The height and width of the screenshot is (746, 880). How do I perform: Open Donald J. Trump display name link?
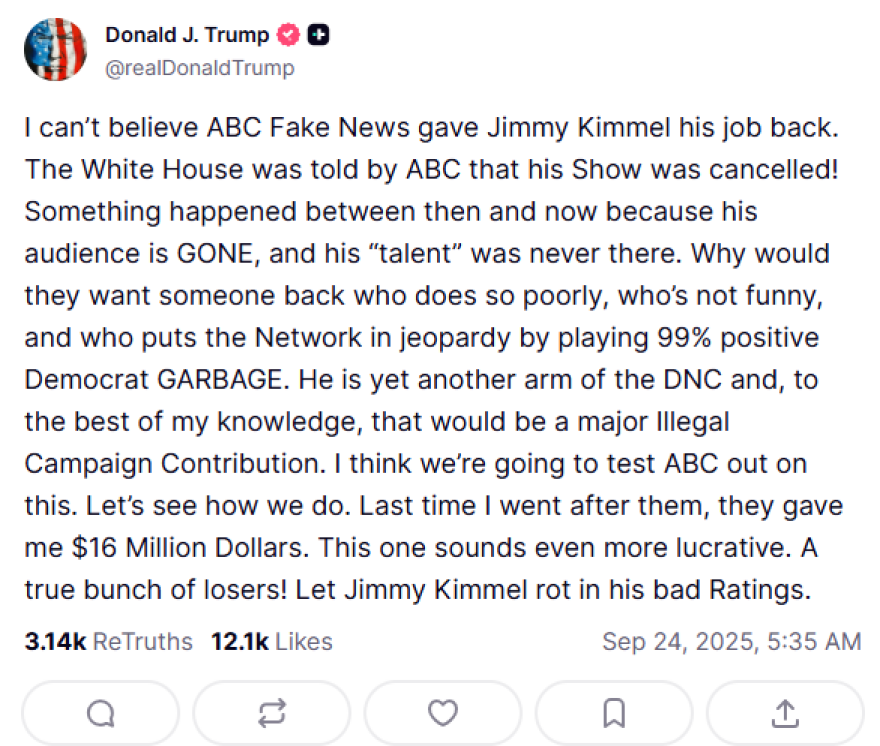click(187, 35)
